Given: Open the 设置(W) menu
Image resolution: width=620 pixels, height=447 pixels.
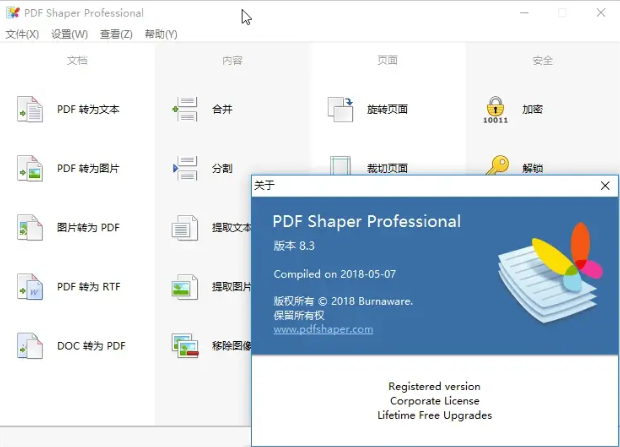Looking at the screenshot, I should point(70,34).
